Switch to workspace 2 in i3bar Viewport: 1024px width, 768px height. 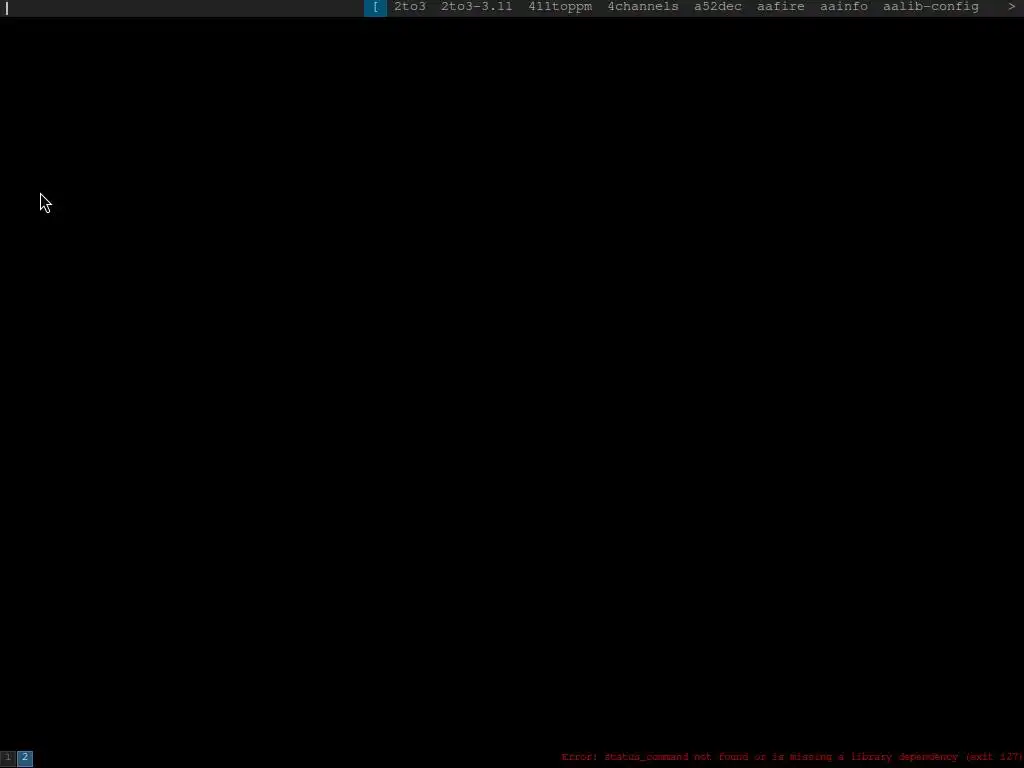[25, 758]
